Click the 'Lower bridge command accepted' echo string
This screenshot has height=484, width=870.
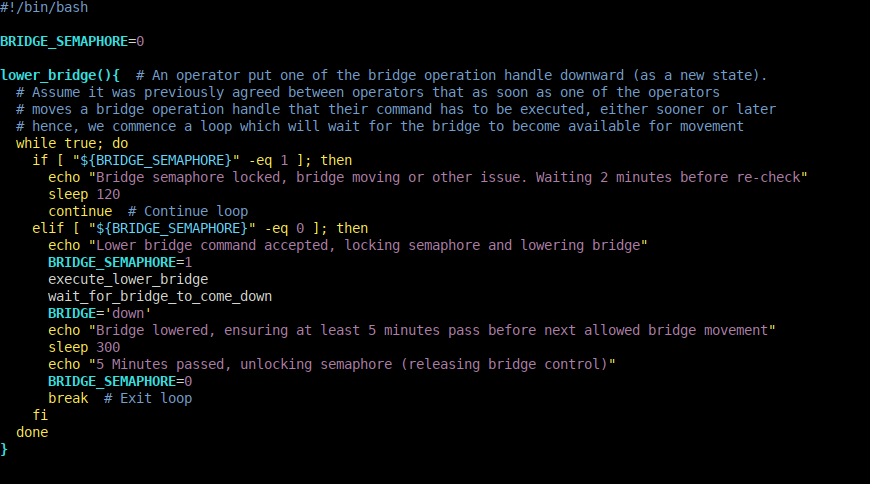(x=368, y=245)
